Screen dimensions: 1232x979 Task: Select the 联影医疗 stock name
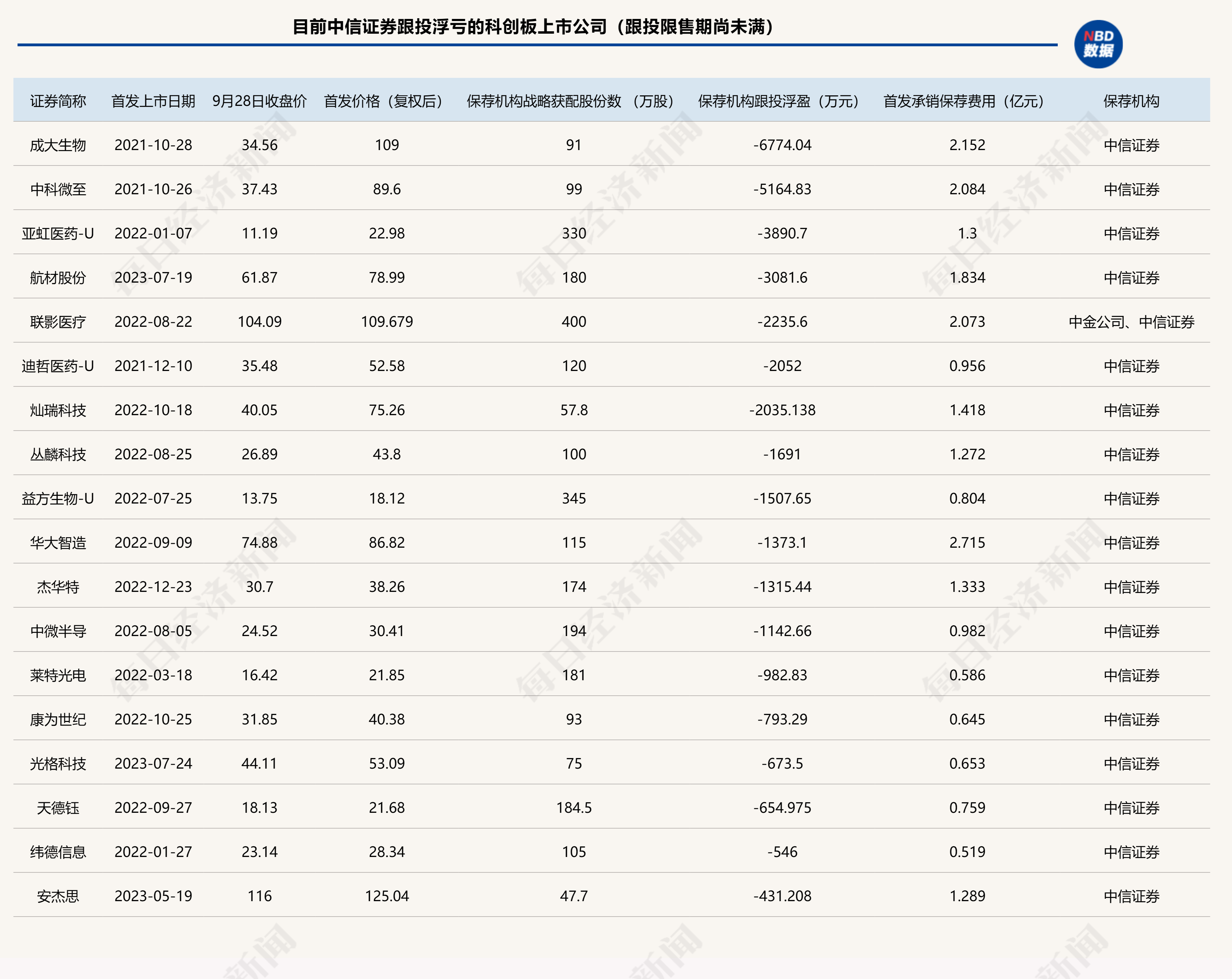[58, 322]
